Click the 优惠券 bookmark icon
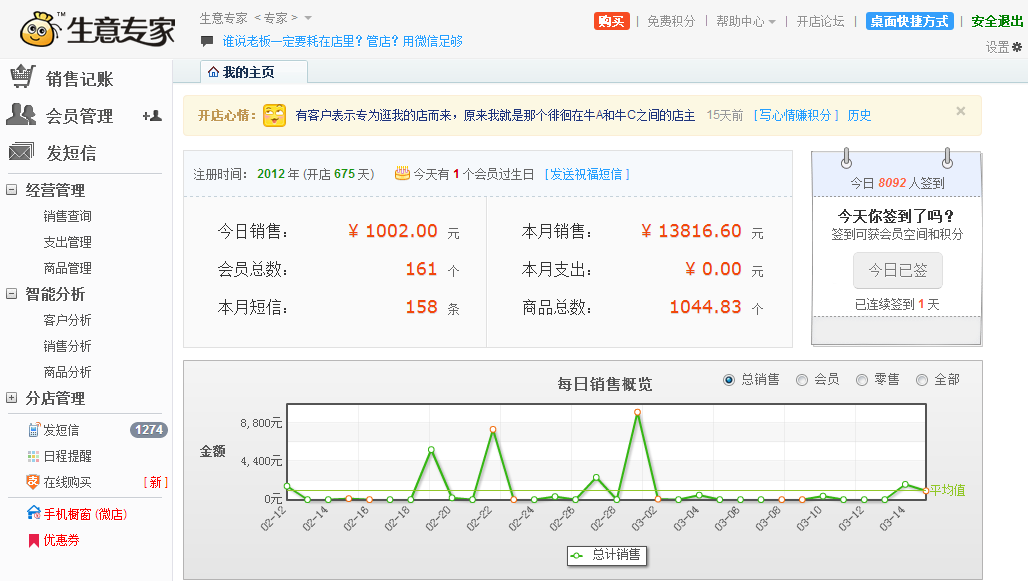1028x581 pixels. pyautogui.click(x=33, y=540)
